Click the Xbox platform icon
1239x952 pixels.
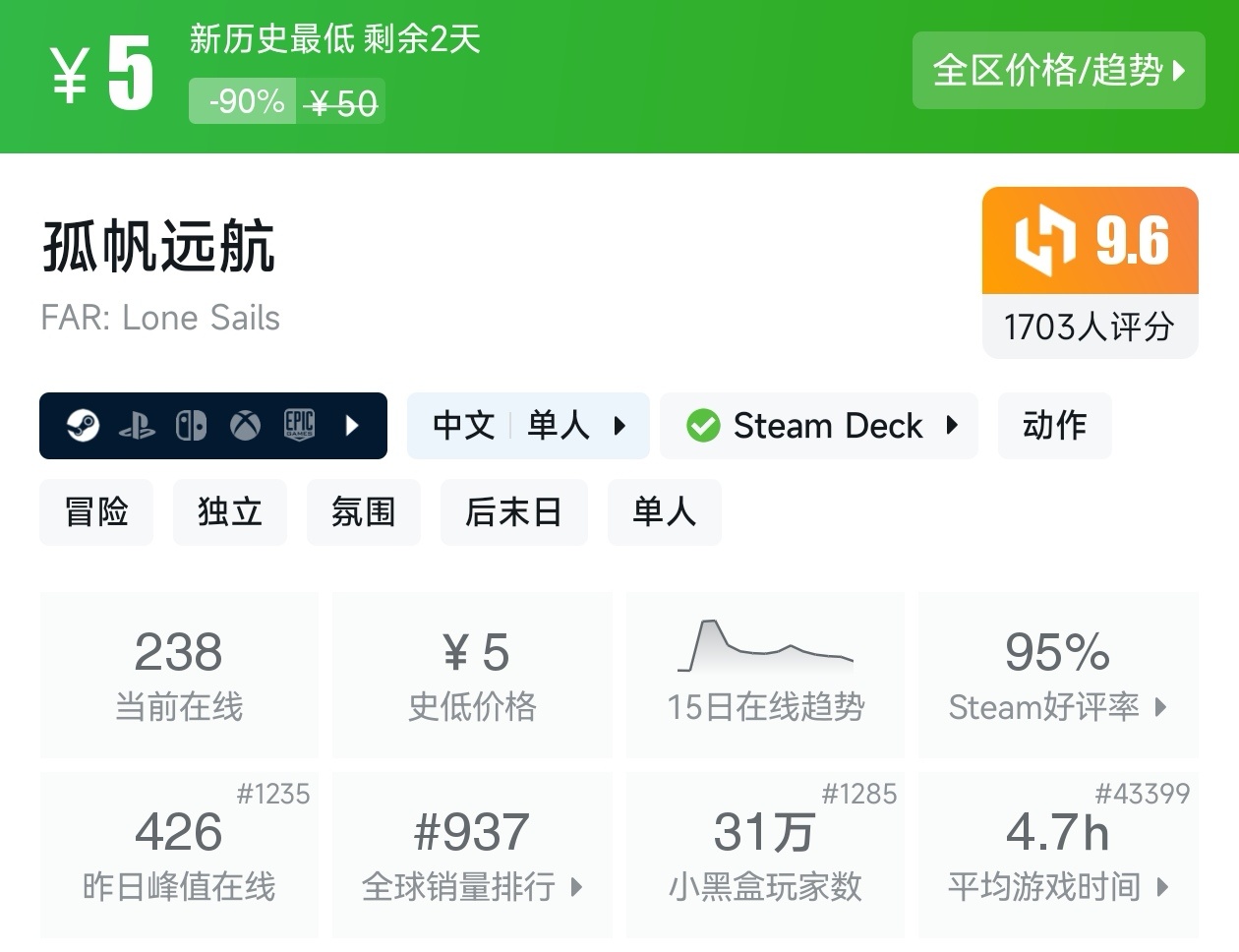(x=245, y=426)
